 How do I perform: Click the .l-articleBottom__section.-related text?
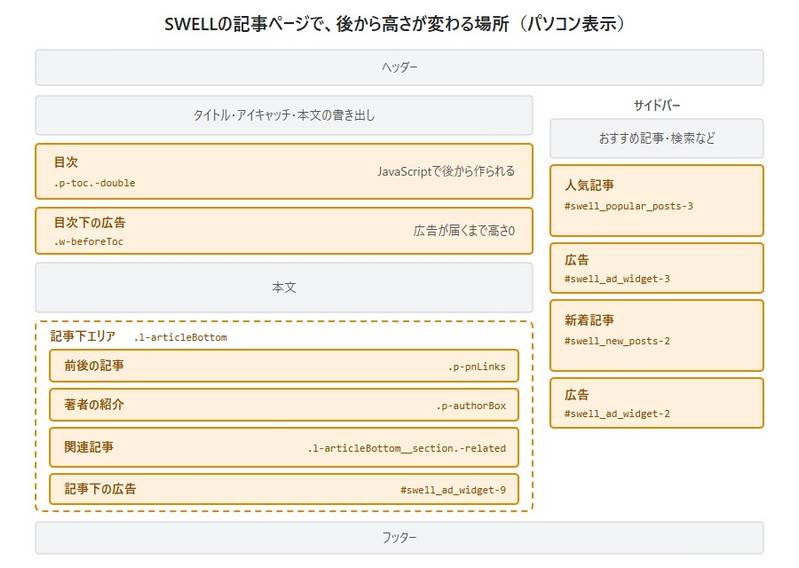pyautogui.click(x=407, y=448)
